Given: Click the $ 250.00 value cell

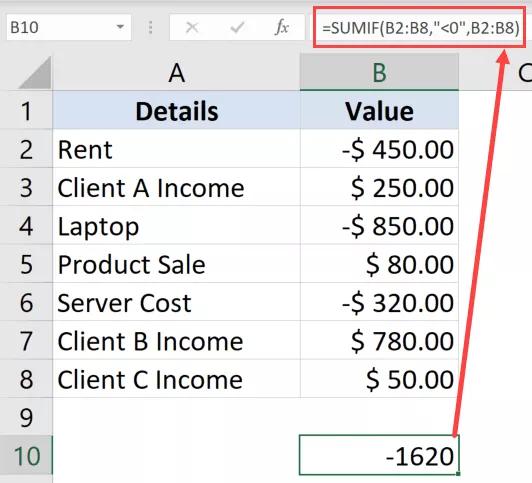Looking at the screenshot, I should click(379, 187).
